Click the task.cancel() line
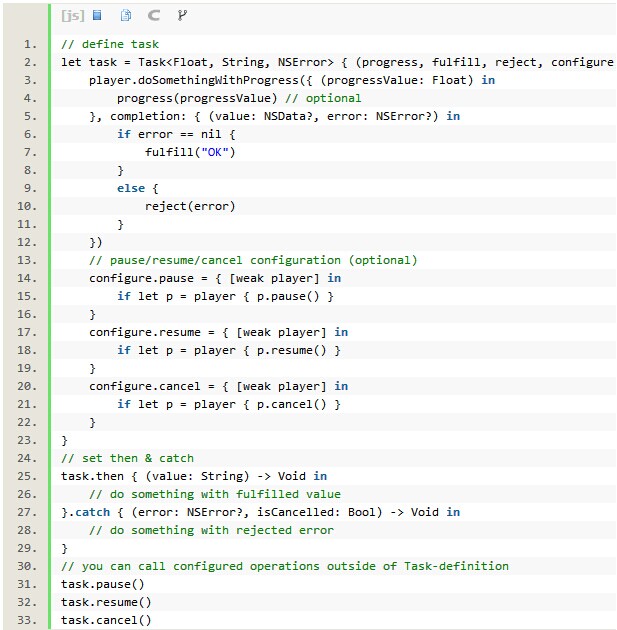The height and width of the screenshot is (630, 617). point(106,620)
